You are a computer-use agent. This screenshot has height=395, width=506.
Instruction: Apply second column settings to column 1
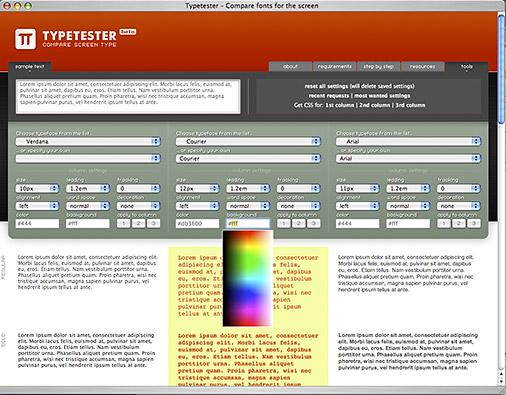click(284, 223)
